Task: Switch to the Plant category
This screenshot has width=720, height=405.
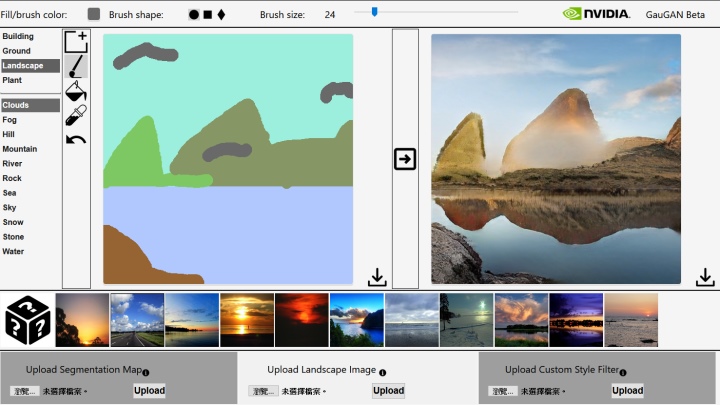Action: [x=12, y=80]
